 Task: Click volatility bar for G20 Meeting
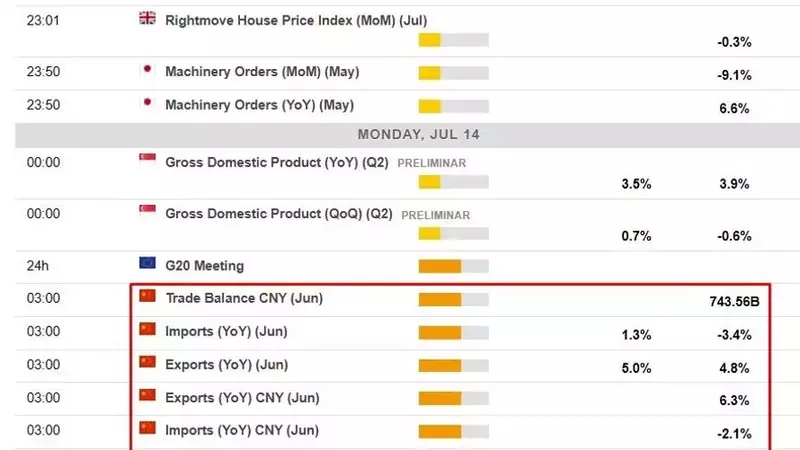(454, 266)
